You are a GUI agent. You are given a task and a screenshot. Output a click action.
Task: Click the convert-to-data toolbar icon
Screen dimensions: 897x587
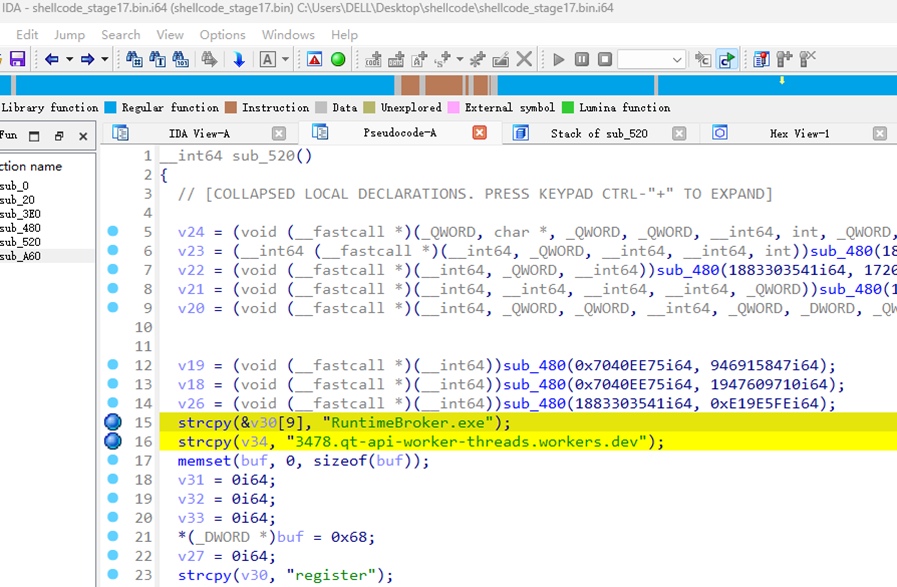tap(396, 59)
